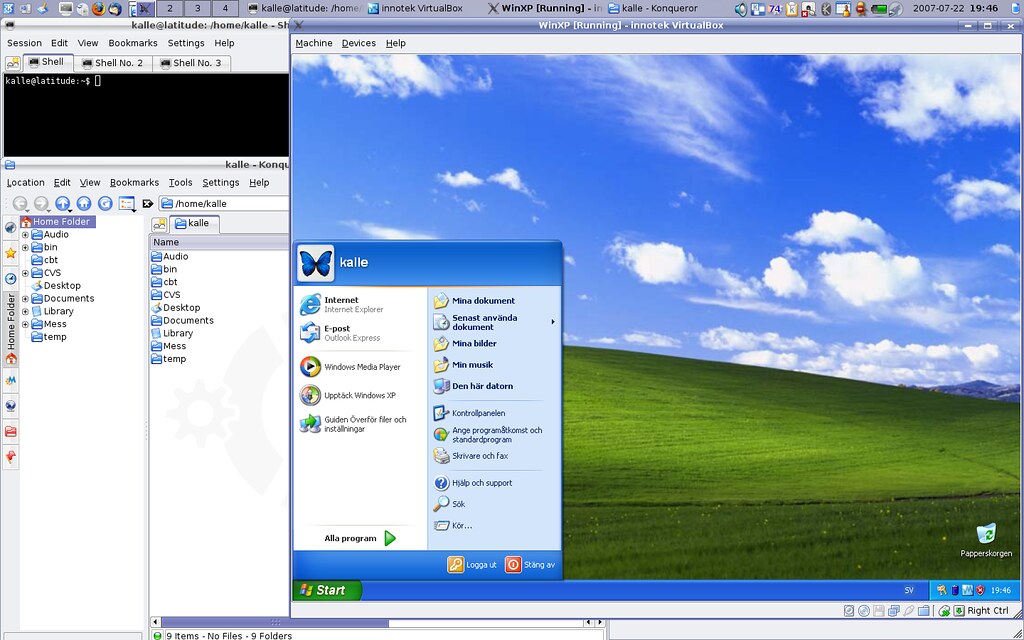Switch to virtual desktop 2 in the KDE pager
1024x640 pixels.
pyautogui.click(x=170, y=8)
